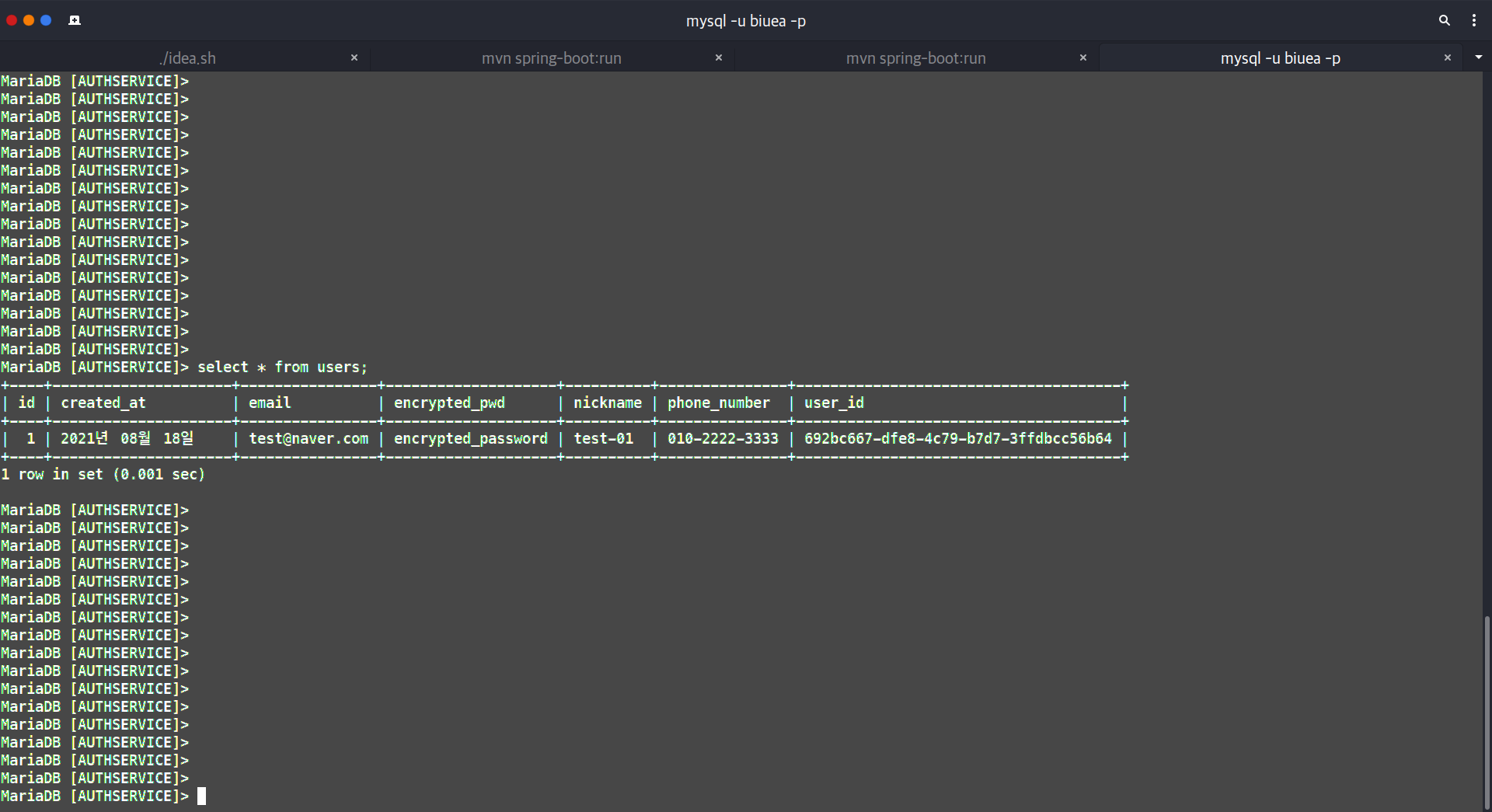Click the new tab icon next to window controls
This screenshot has height=812, width=1492.
[x=75, y=20]
